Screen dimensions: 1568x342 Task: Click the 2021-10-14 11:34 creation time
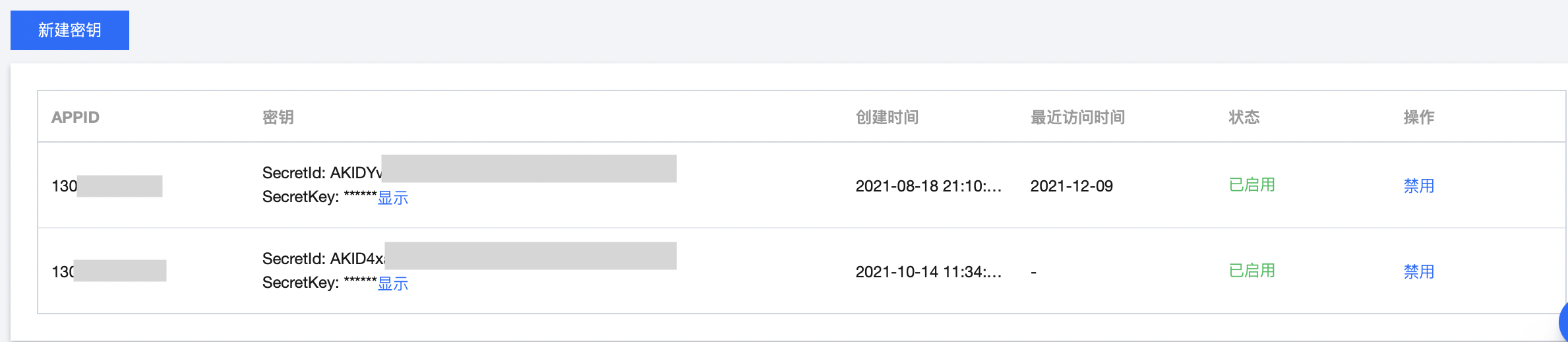(928, 272)
